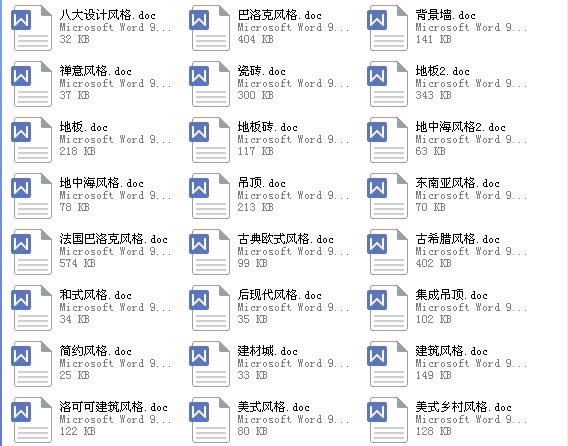
Task: Click the file name 后现代风格.doc
Action: tap(280, 295)
